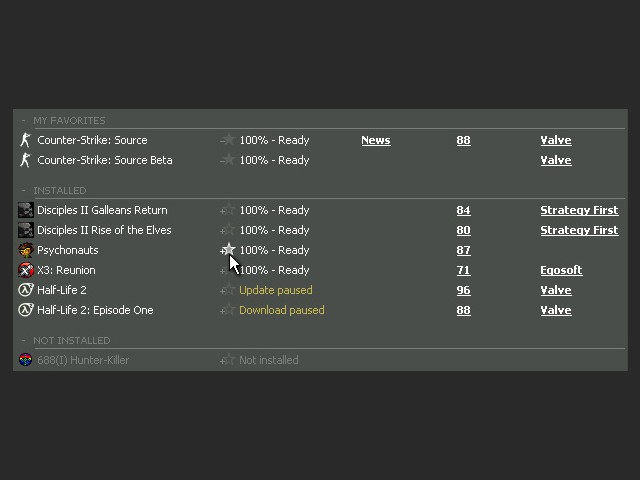Click the Half-Life 2: Episode One icon
Viewport: 640px width, 480px height.
click(x=26, y=310)
